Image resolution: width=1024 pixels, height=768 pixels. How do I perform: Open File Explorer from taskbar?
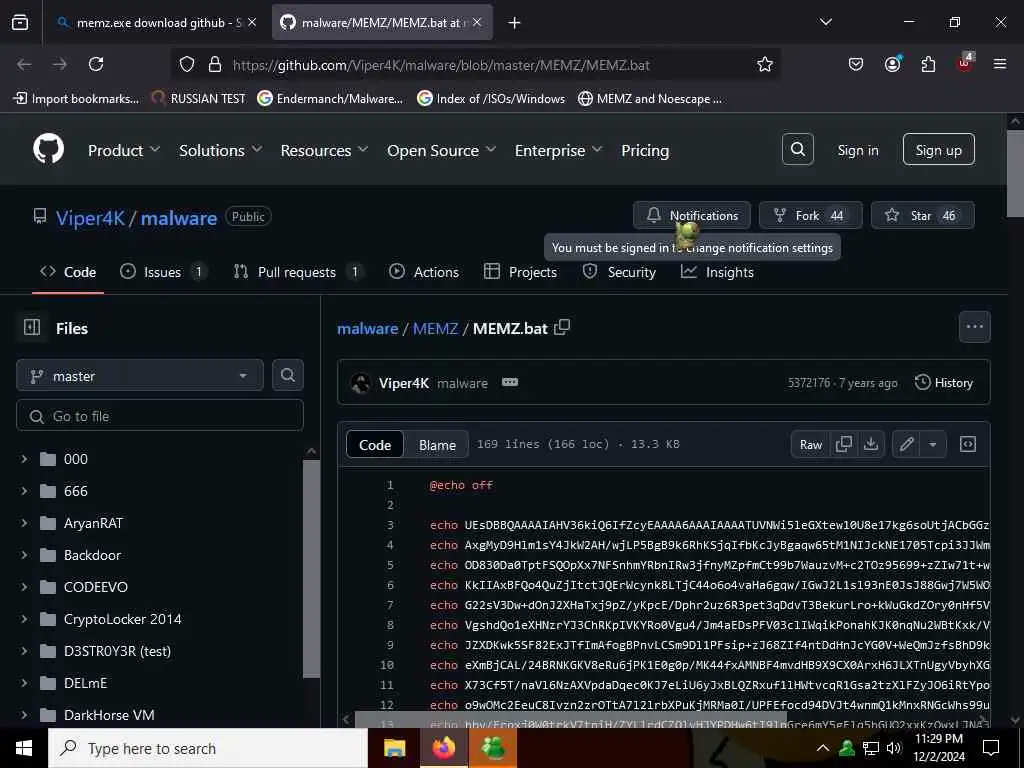[x=394, y=748]
